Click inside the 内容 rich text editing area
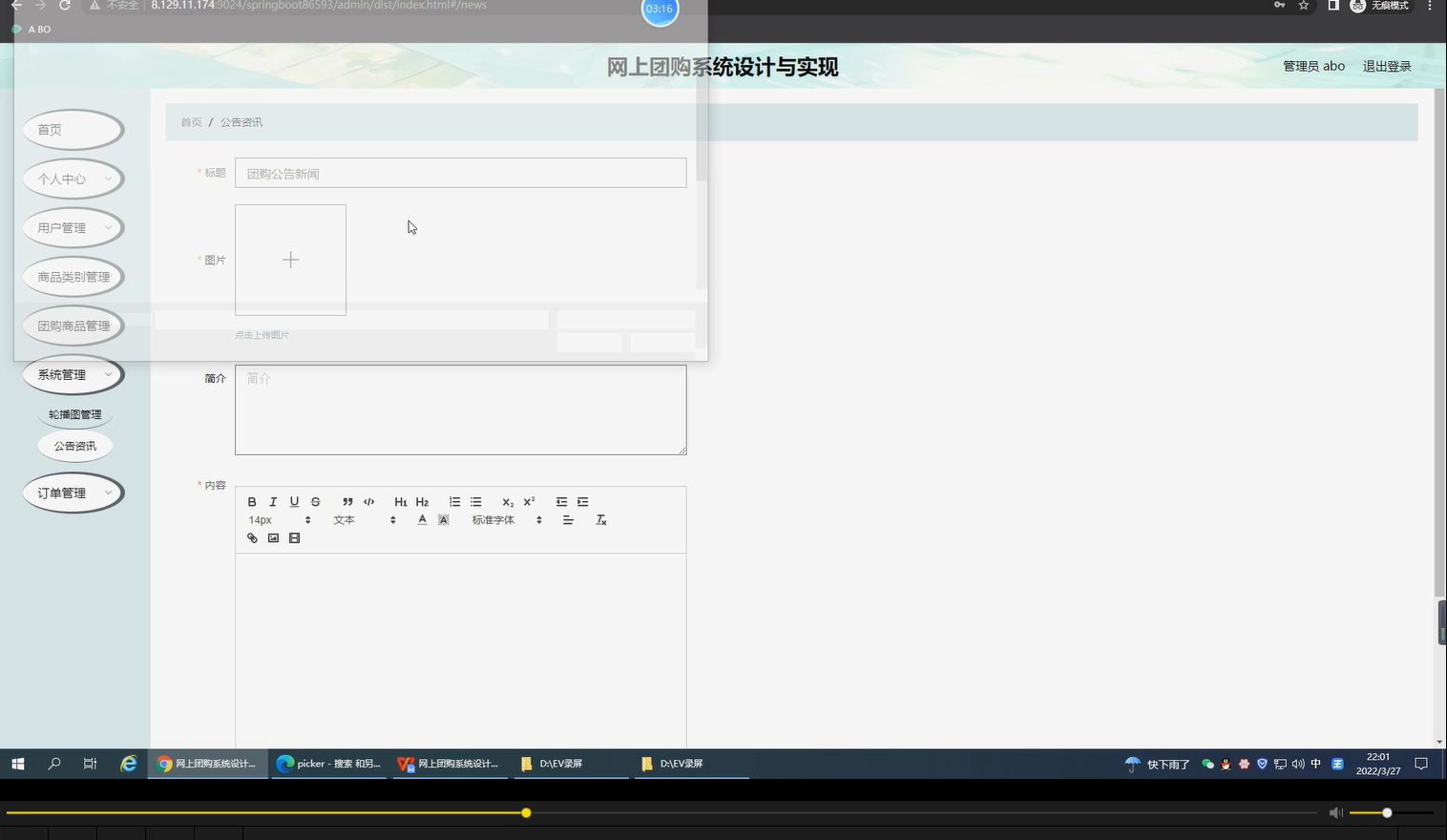The width and height of the screenshot is (1447, 840). click(x=460, y=649)
